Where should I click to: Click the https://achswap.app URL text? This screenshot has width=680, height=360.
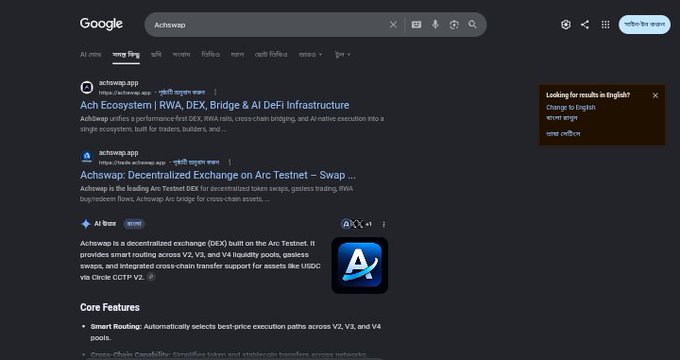[x=124, y=93]
